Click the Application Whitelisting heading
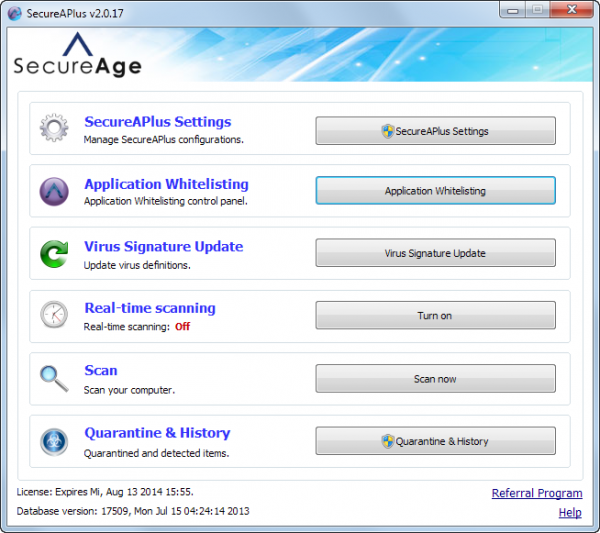The width and height of the screenshot is (600, 533). 166,184
